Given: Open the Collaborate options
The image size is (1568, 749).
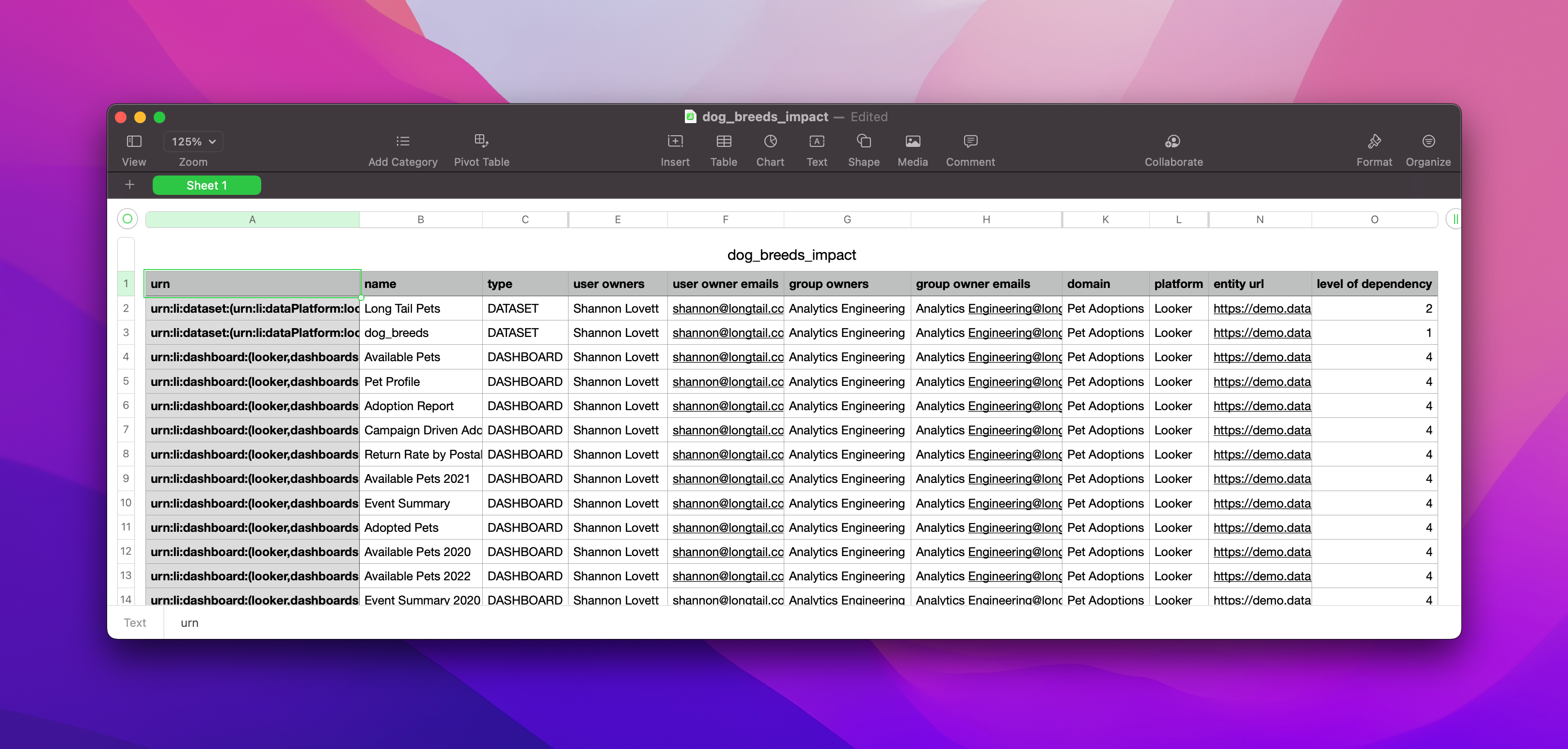Looking at the screenshot, I should pos(1173,141).
